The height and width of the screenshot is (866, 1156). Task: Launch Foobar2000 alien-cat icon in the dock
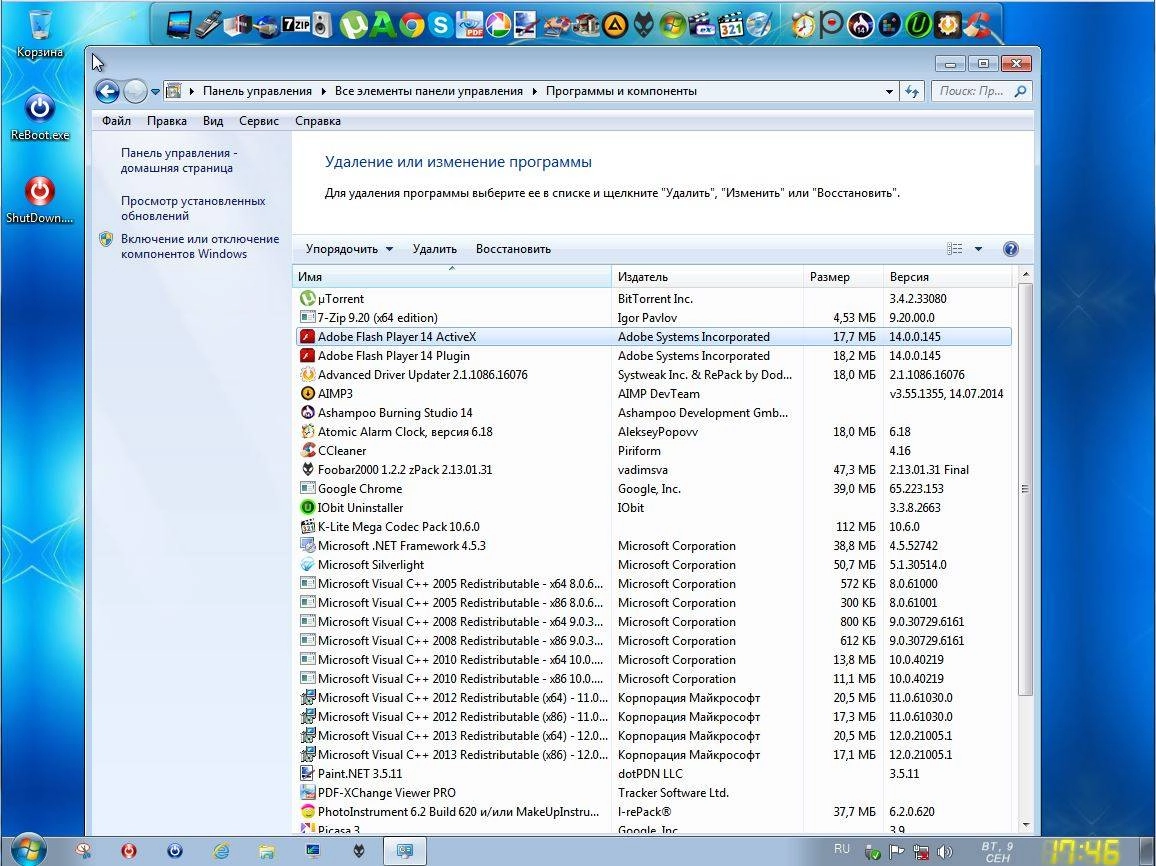coord(644,25)
